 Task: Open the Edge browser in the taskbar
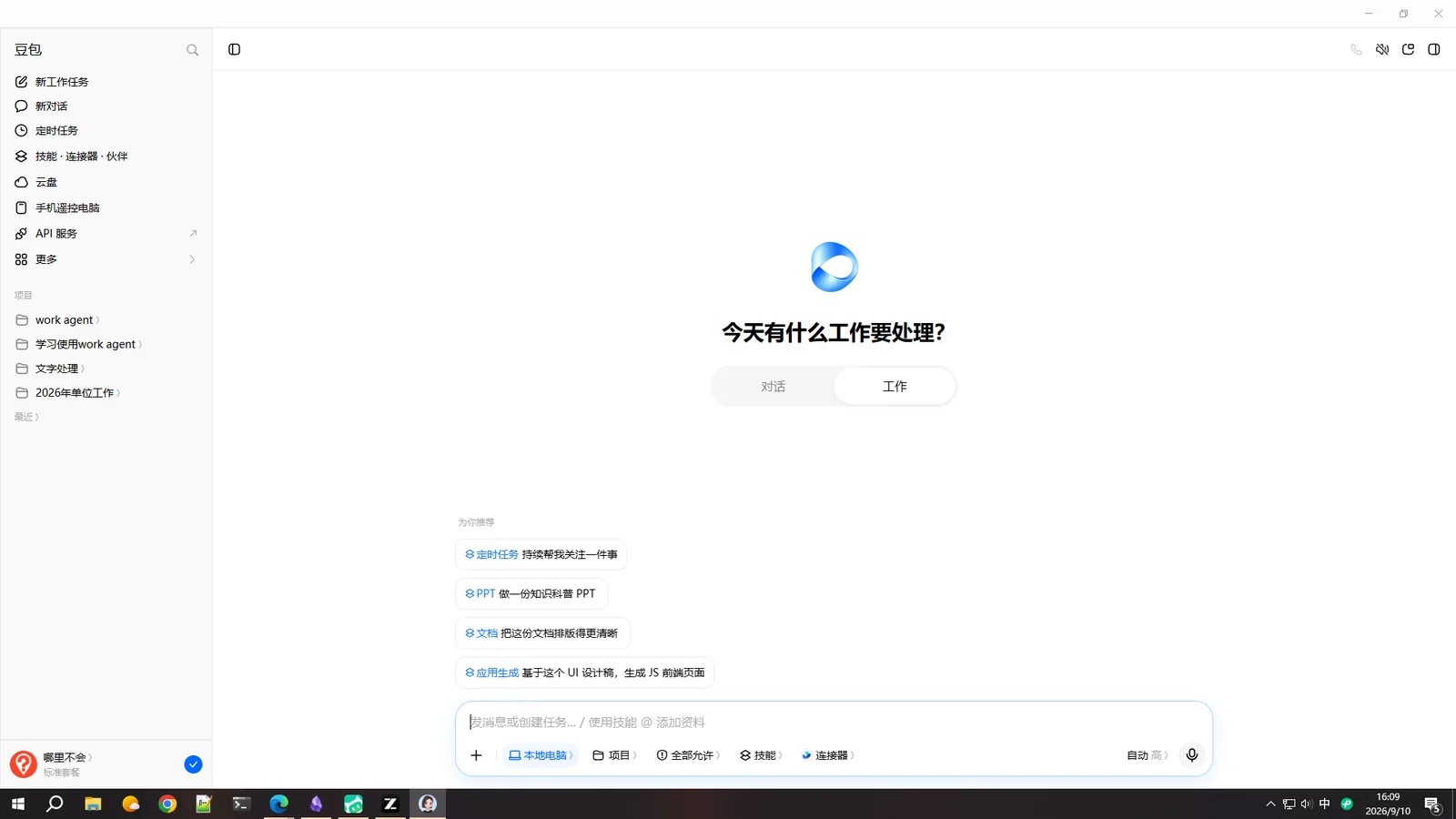pos(278,804)
